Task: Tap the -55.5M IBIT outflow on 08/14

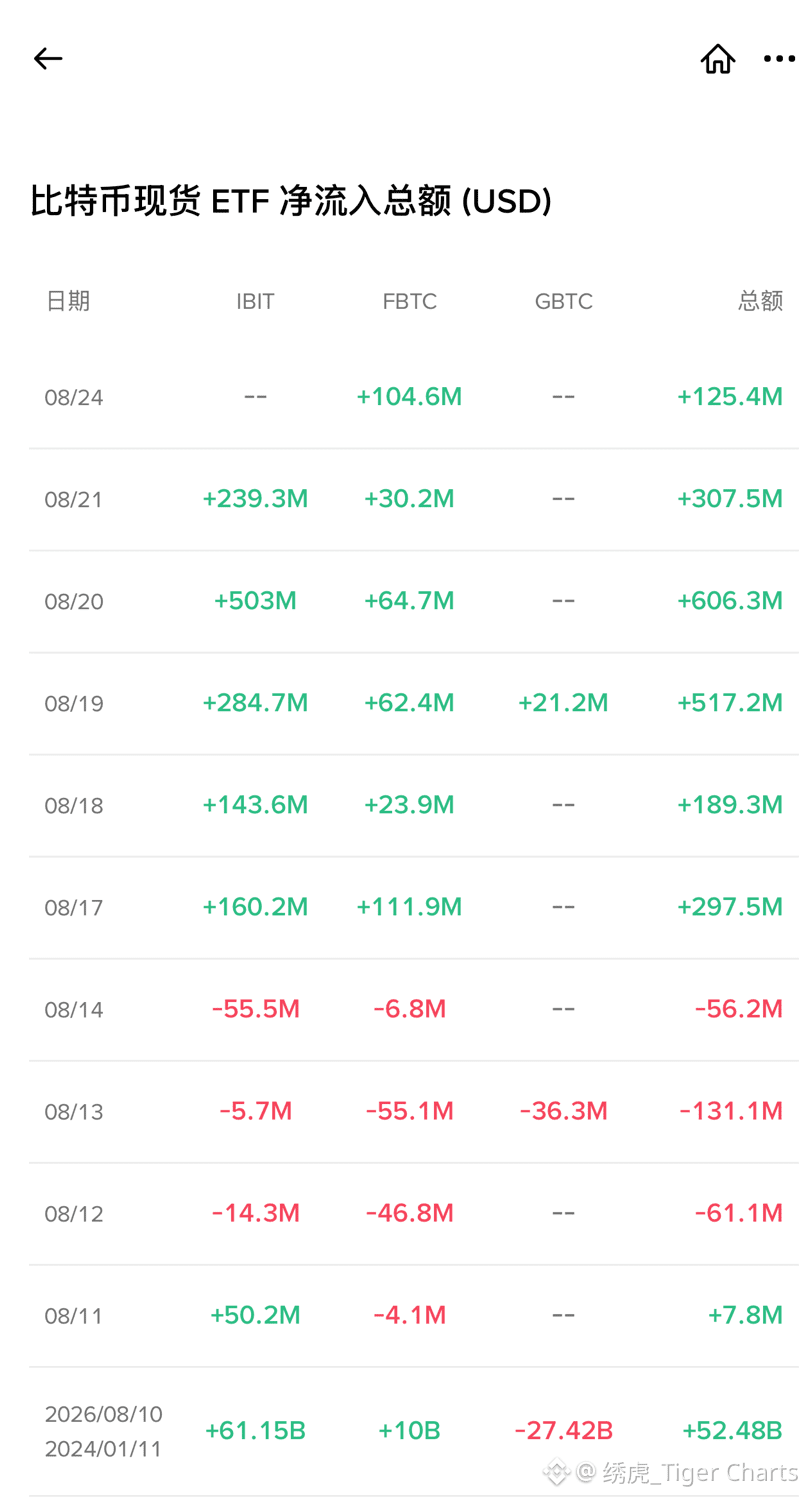Action: [255, 1009]
